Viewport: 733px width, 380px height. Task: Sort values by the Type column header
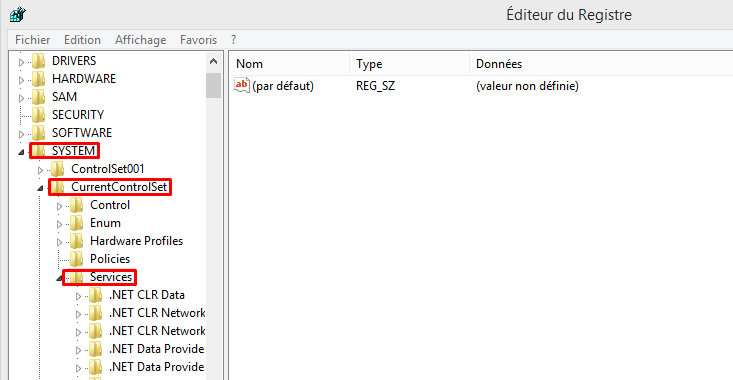pyautogui.click(x=409, y=64)
